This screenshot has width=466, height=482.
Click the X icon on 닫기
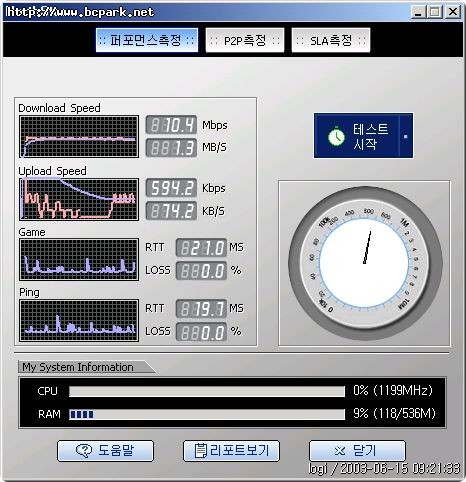tap(340, 451)
